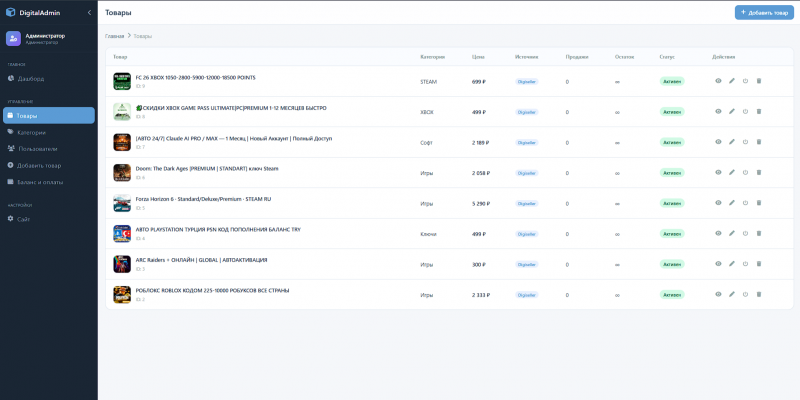This screenshot has height=400, width=800.
Task: Click the Doom: The Dark Ages thumbnail
Action: click(122, 172)
